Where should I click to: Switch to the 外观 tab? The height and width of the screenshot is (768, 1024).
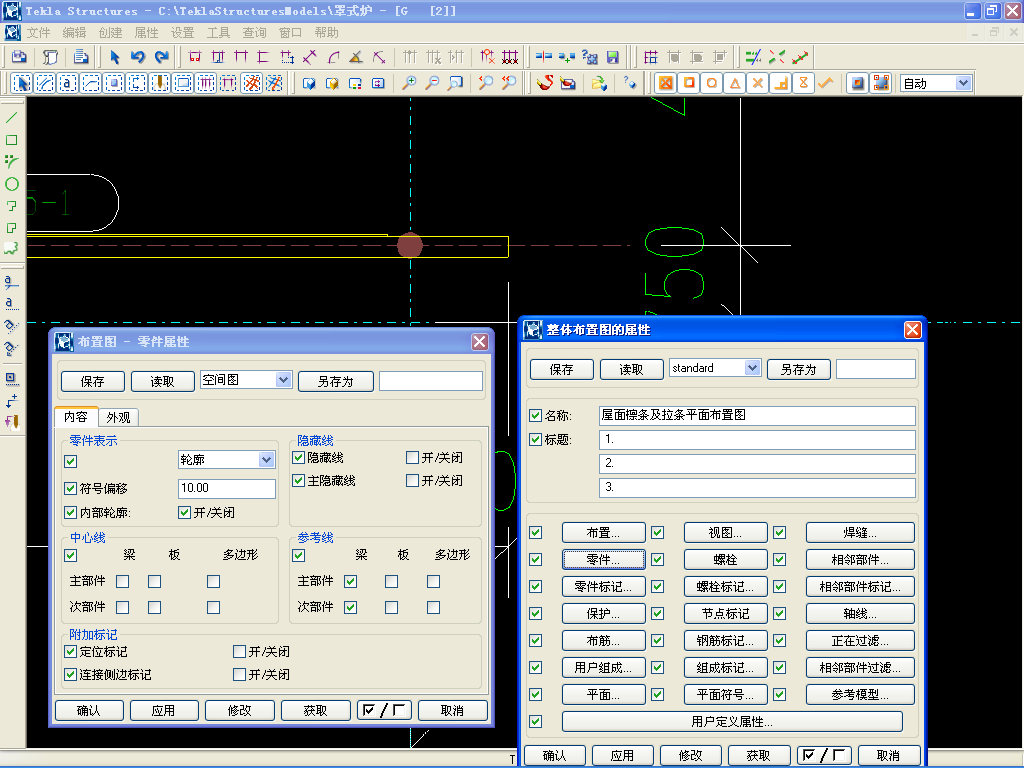(118, 417)
